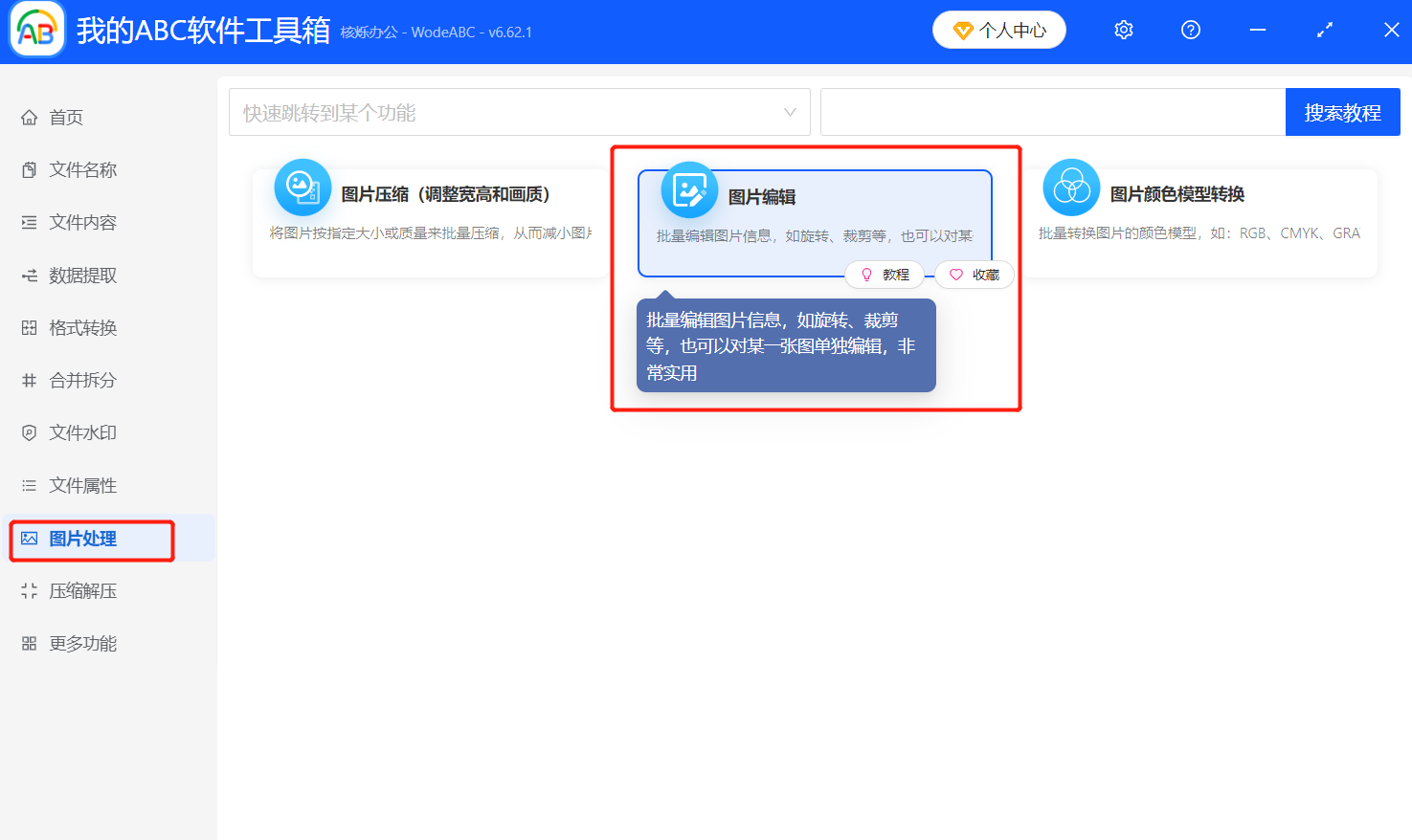Click the 搜索教程 button
Screen dimensions: 1412x840
tap(1342, 112)
